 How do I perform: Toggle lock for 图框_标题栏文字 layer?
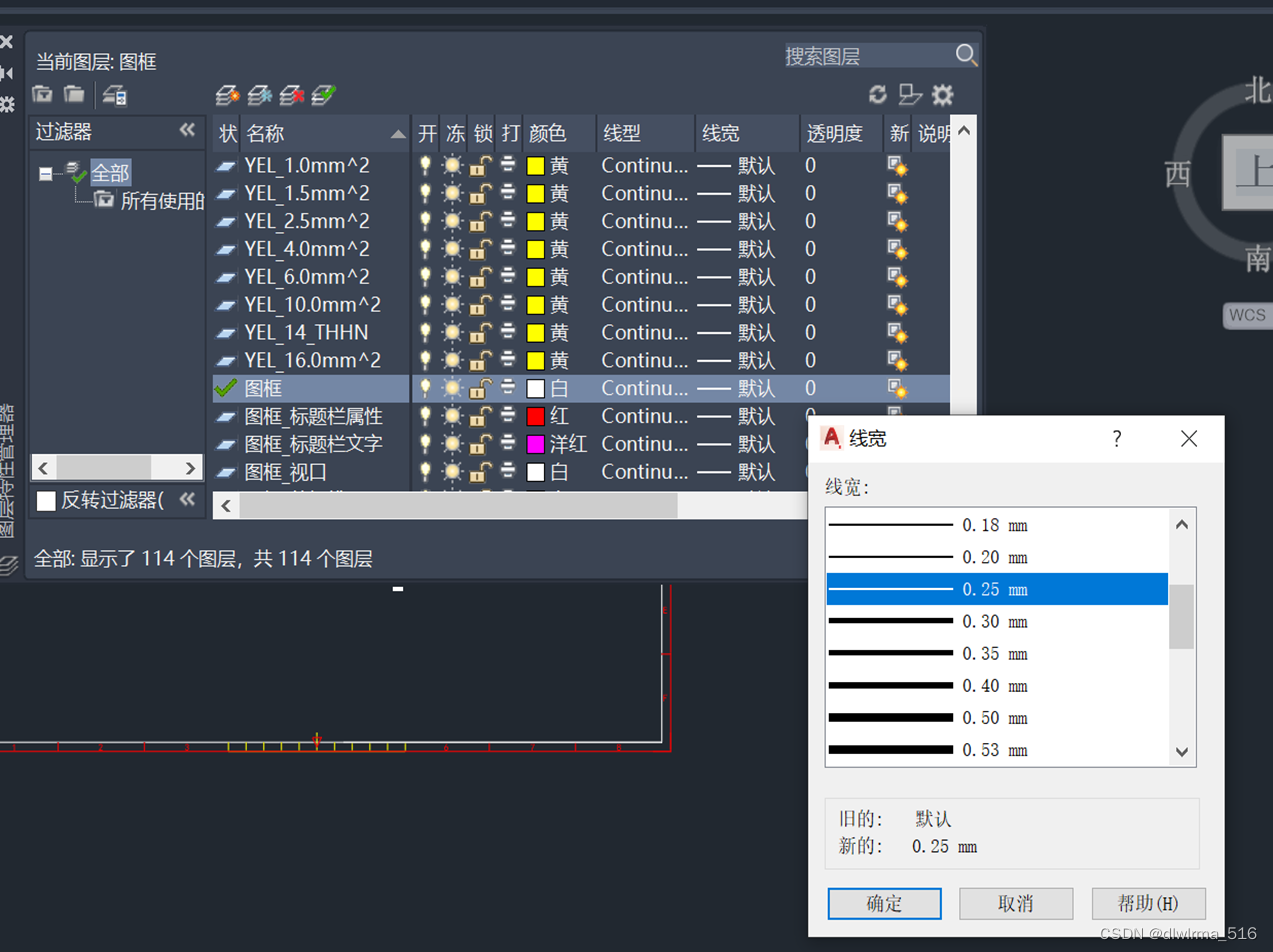tap(481, 444)
